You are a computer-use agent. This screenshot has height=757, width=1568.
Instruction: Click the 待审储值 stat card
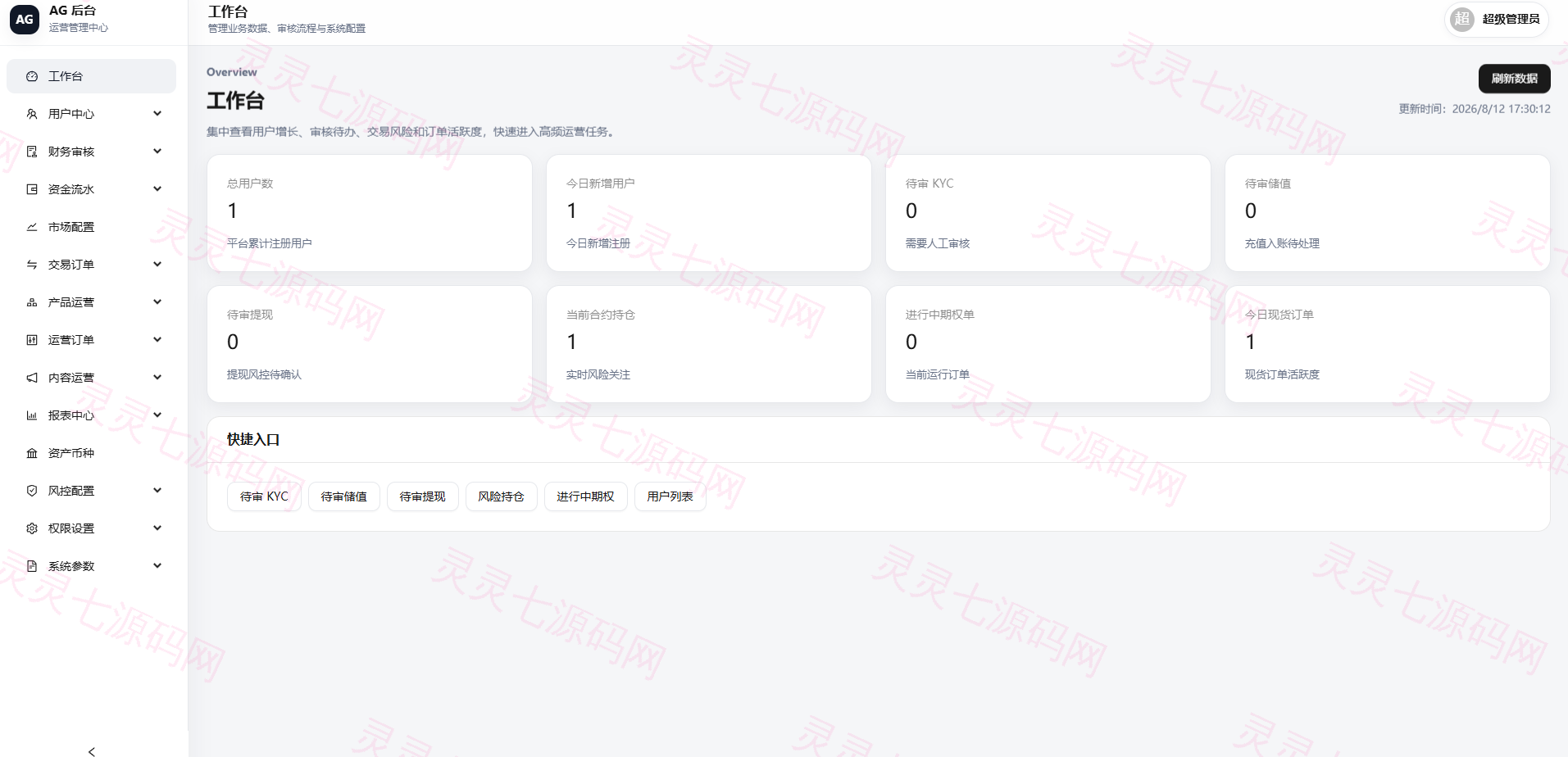coord(1388,213)
